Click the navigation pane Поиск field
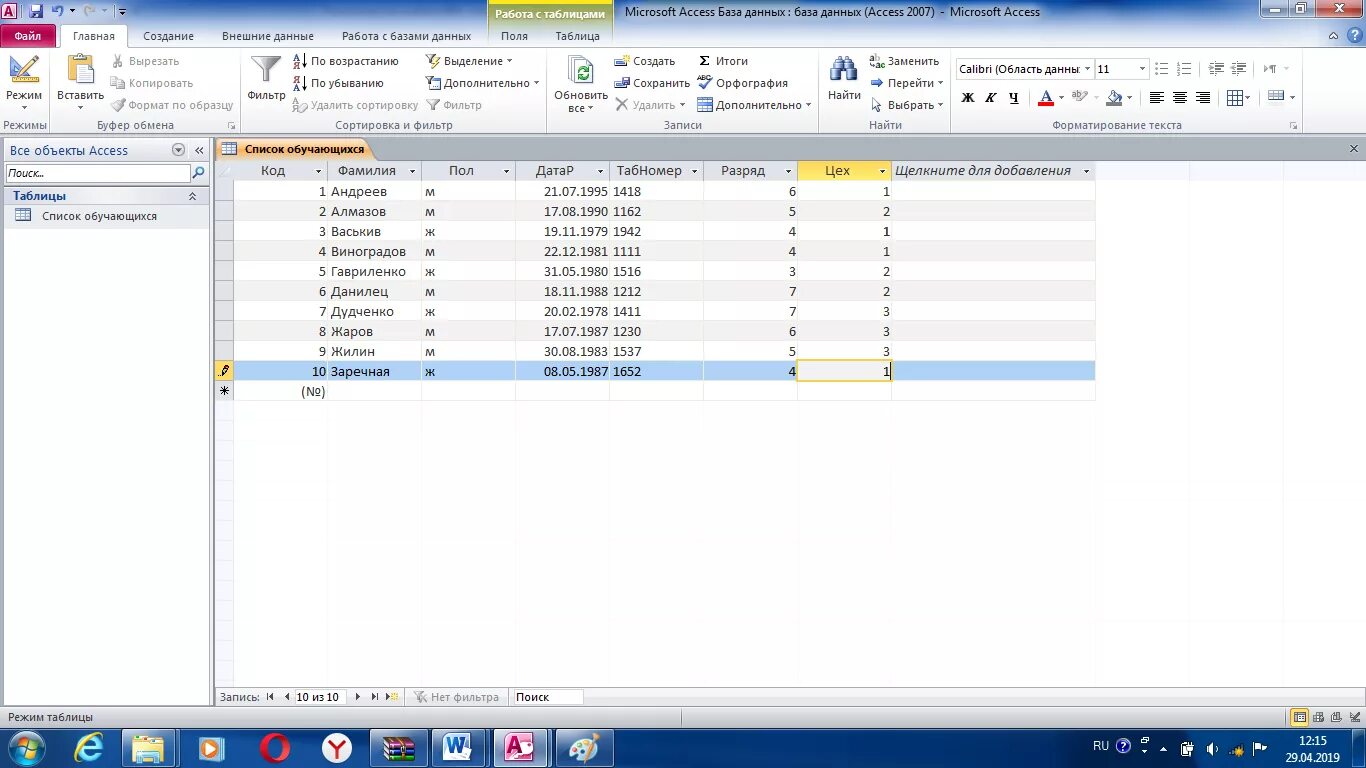 [97, 173]
